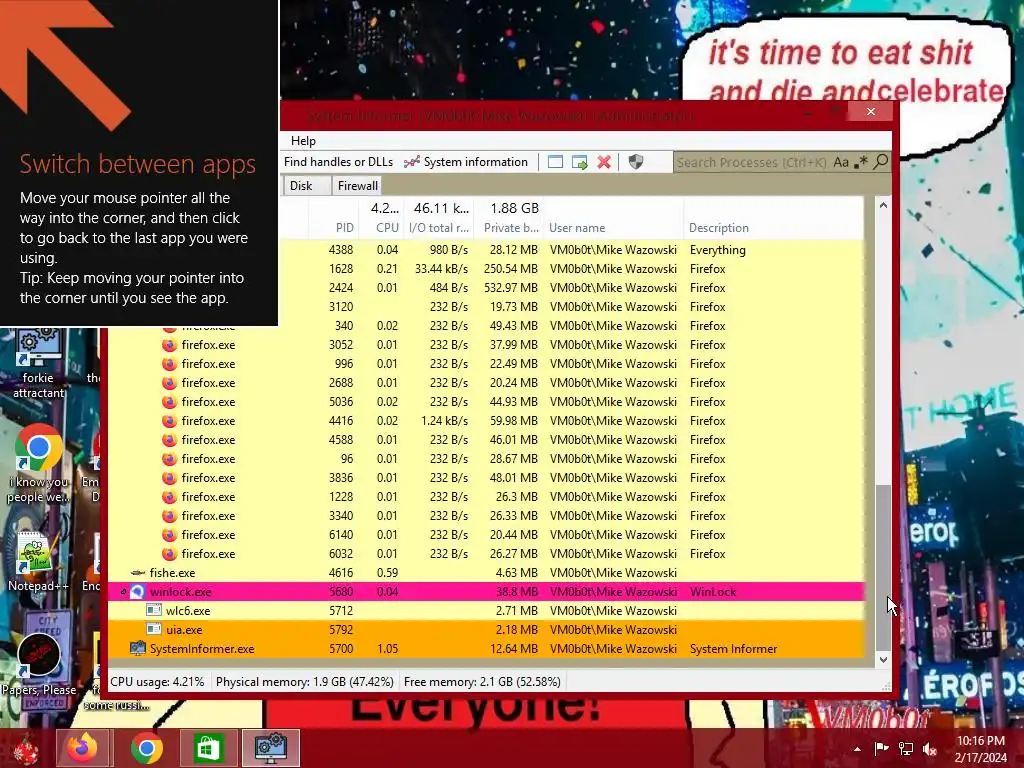Viewport: 1024px width, 768px height.
Task: Click the muted volume tray icon
Action: click(x=930, y=749)
